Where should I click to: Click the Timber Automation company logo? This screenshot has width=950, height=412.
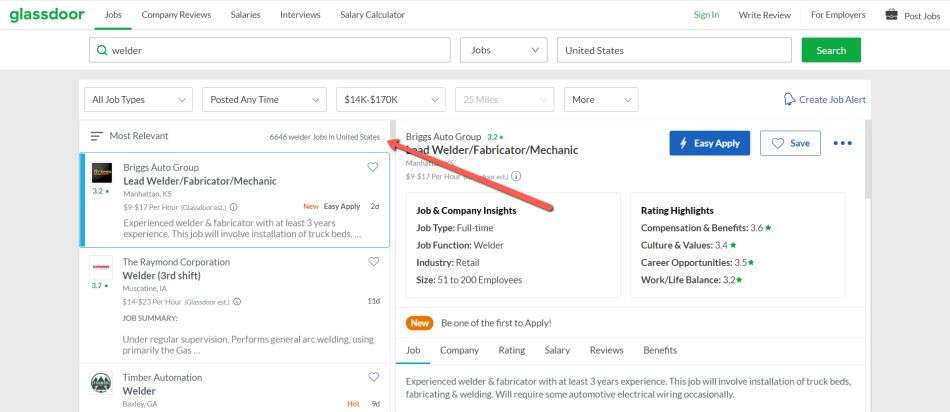(x=101, y=383)
